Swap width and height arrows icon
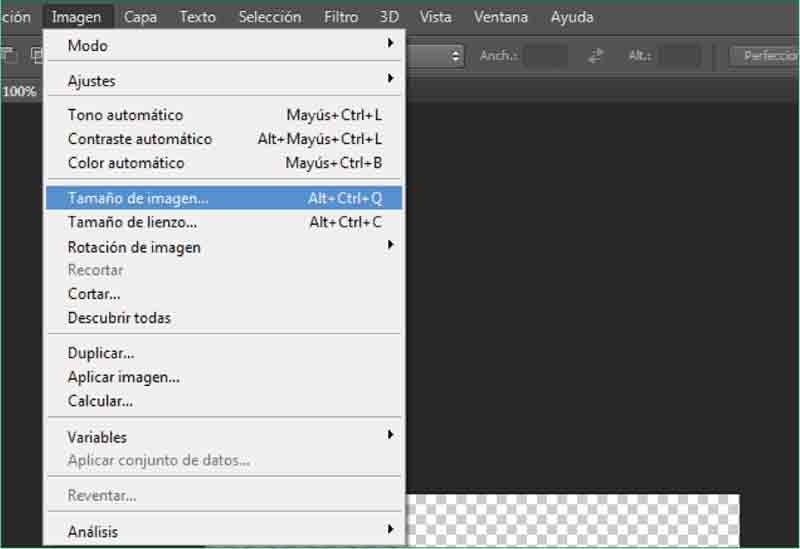The image size is (800, 549). pos(596,56)
